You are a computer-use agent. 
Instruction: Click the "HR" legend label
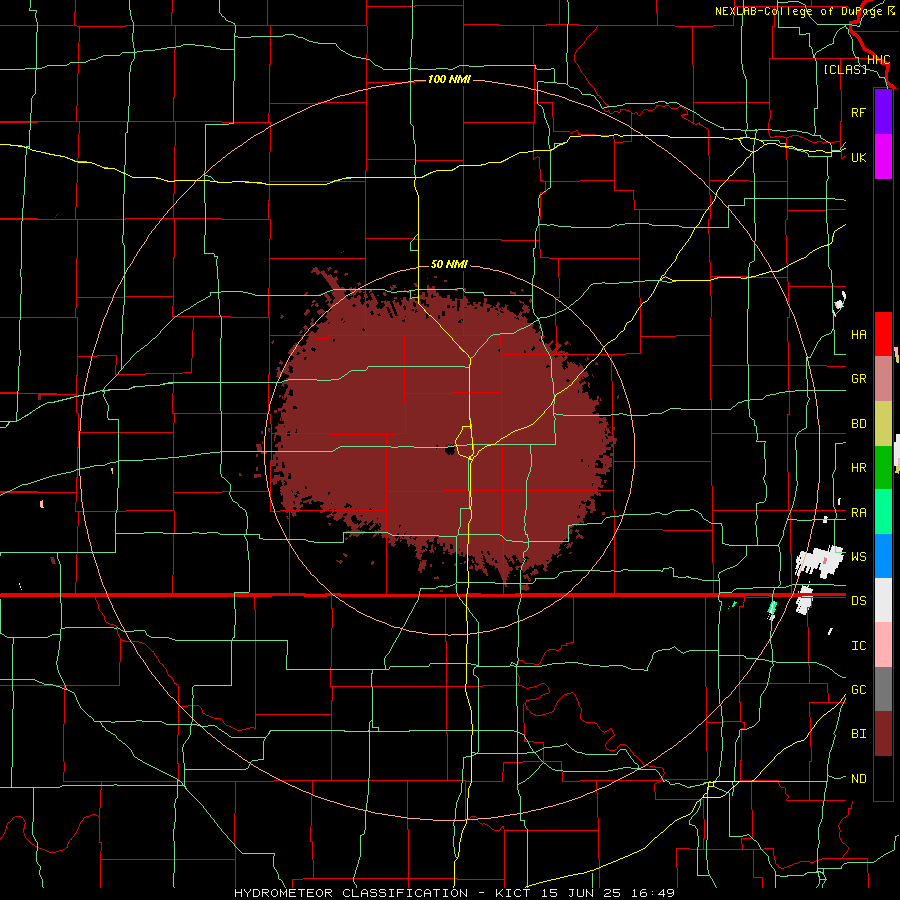(x=858, y=468)
